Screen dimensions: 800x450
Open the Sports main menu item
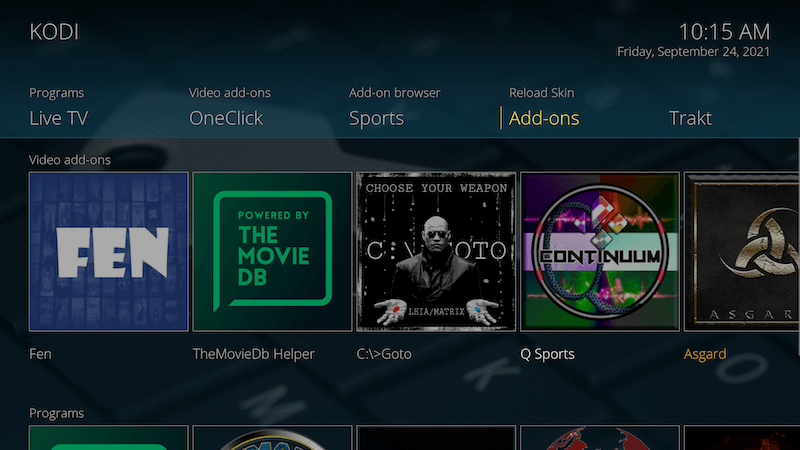pos(377,118)
